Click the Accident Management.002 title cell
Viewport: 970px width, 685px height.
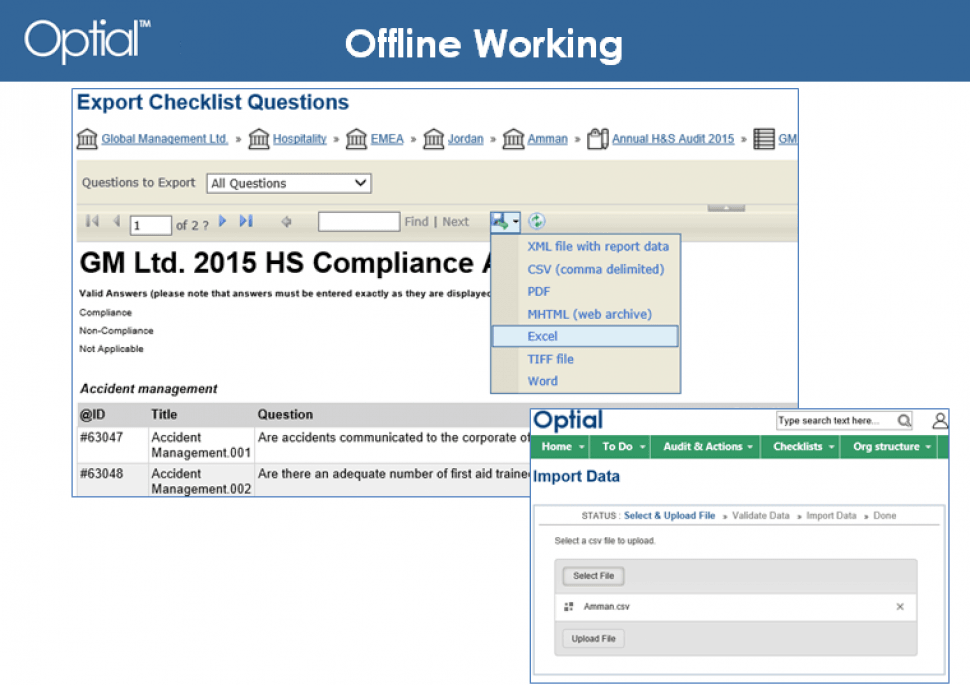[201, 480]
